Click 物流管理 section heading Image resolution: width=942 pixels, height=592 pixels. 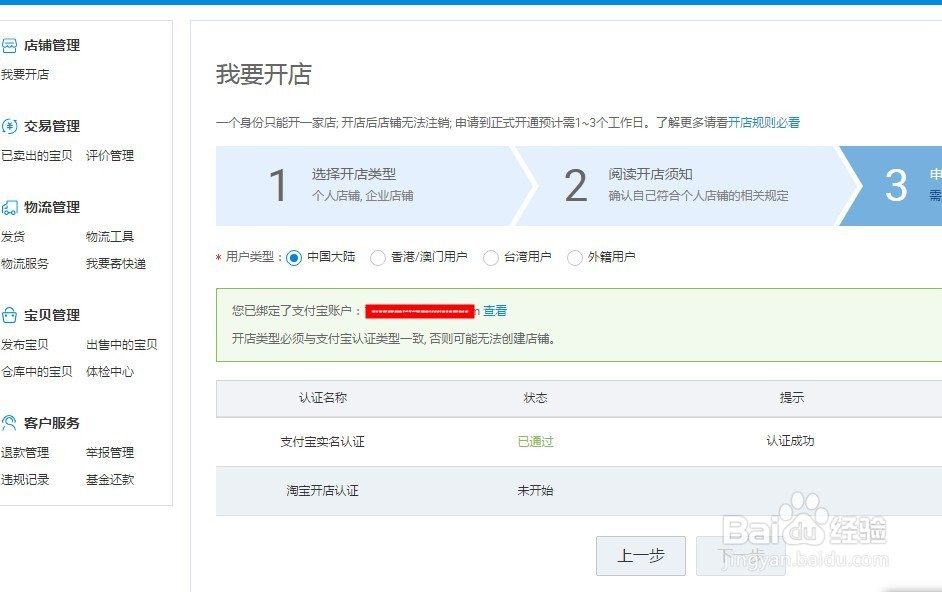coord(52,207)
